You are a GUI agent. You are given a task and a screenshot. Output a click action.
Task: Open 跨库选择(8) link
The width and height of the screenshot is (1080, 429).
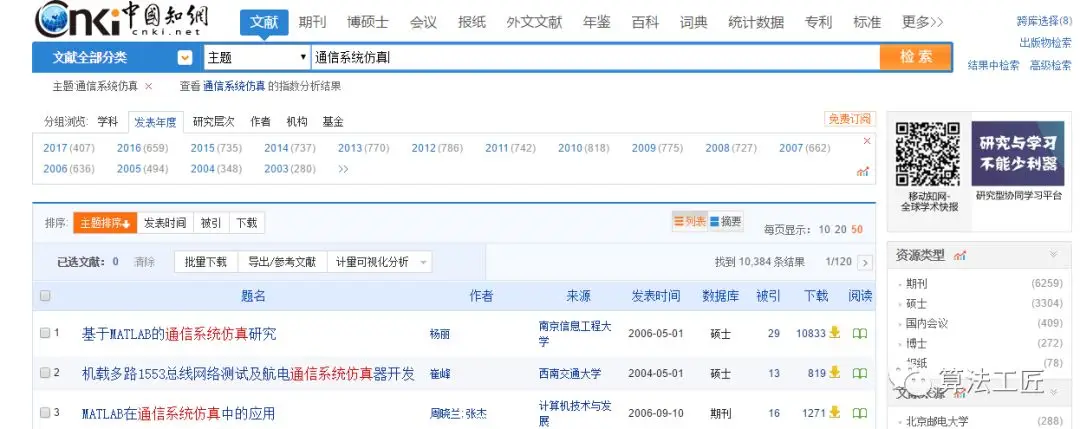(x=1044, y=21)
